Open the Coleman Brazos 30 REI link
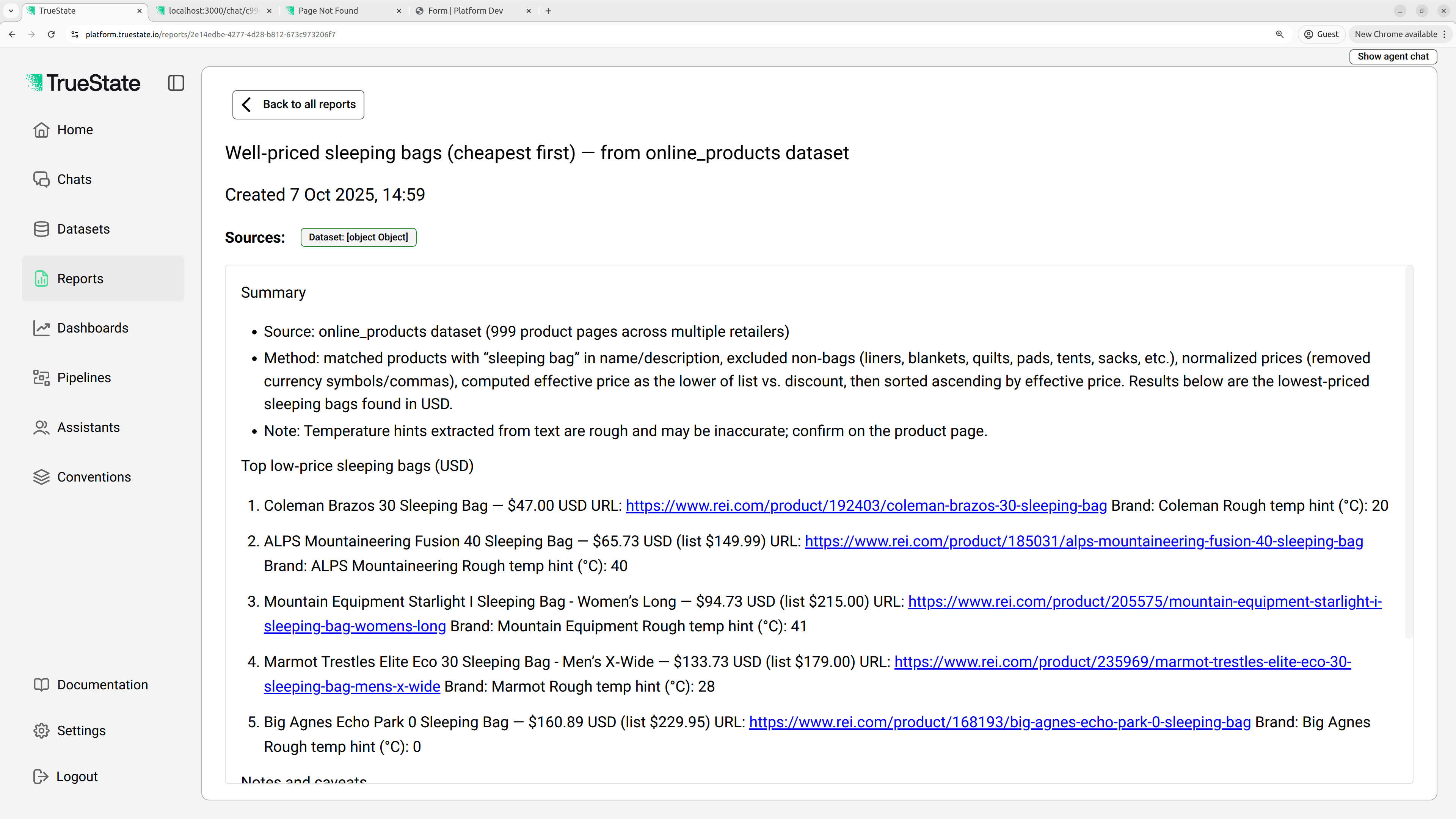Screen dimensions: 1456x819 click(866, 506)
